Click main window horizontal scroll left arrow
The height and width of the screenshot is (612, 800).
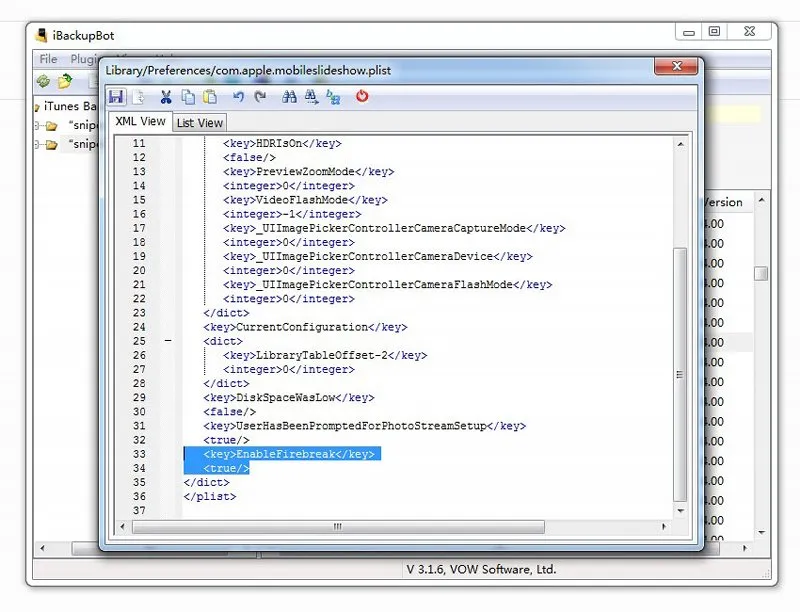point(42,549)
